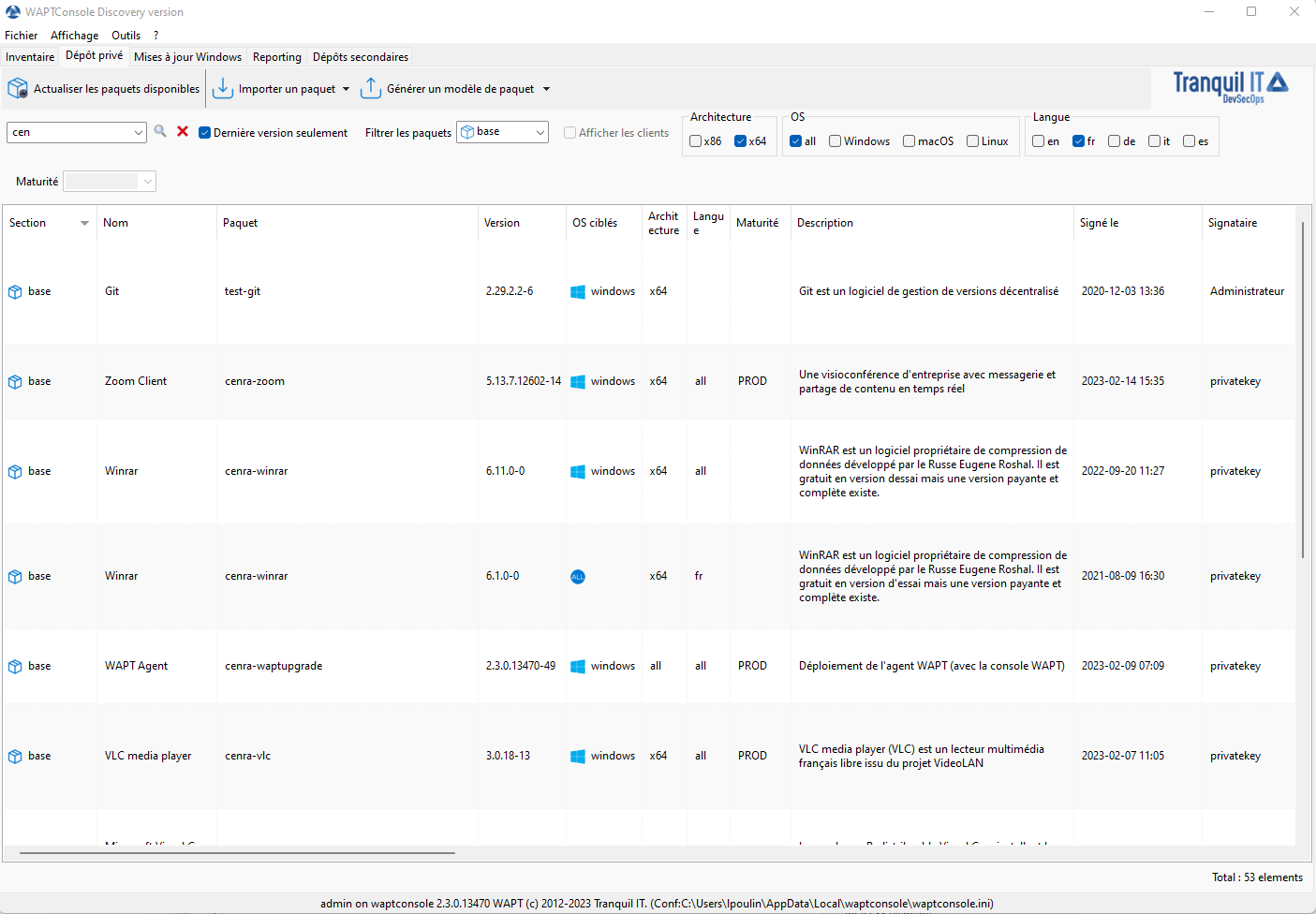The image size is (1316, 914).
Task: Click package icon in Winrar 6.1.0-0 row
Action: point(15,576)
